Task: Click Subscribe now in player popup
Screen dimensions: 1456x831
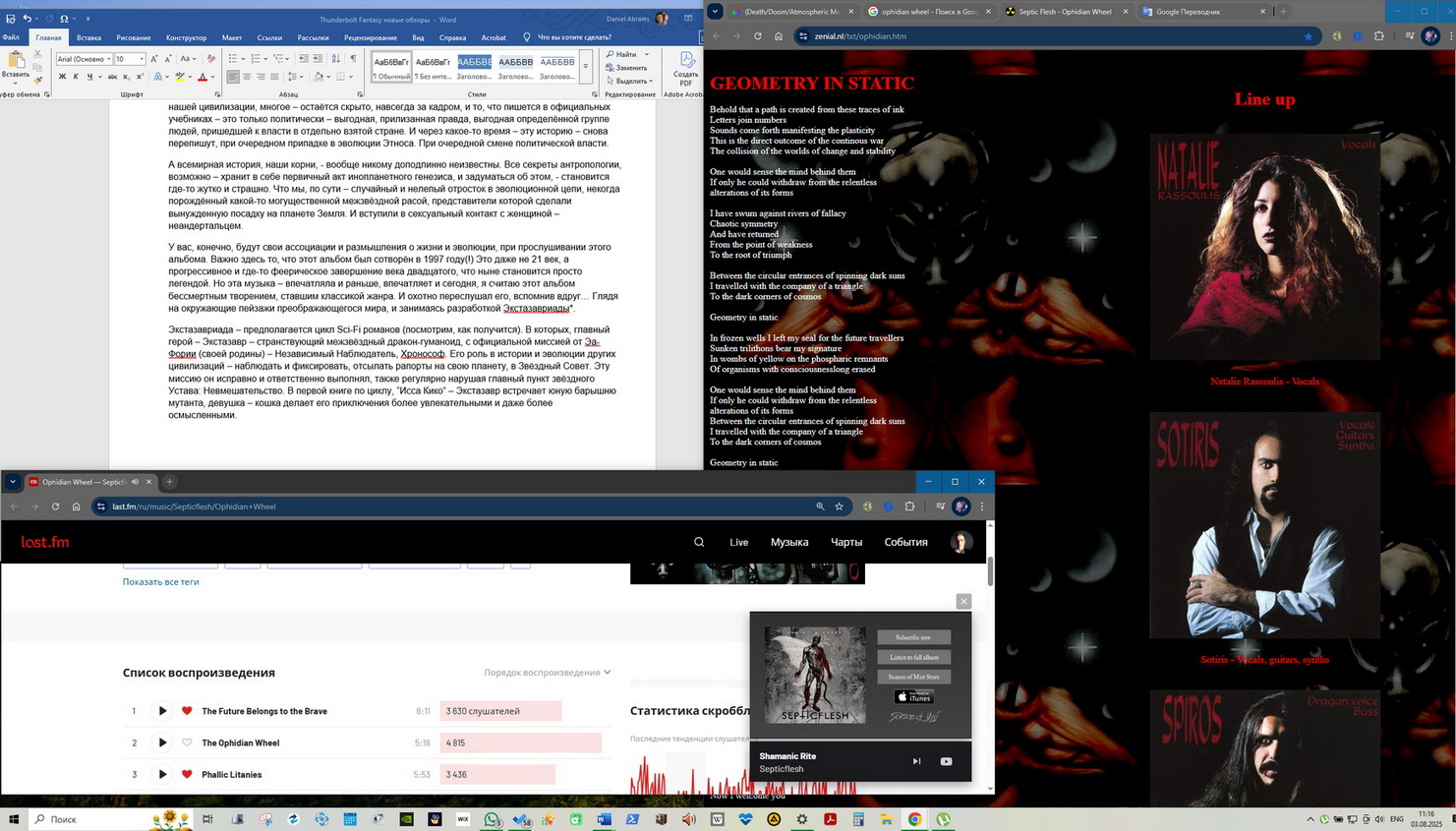Action: (x=913, y=637)
